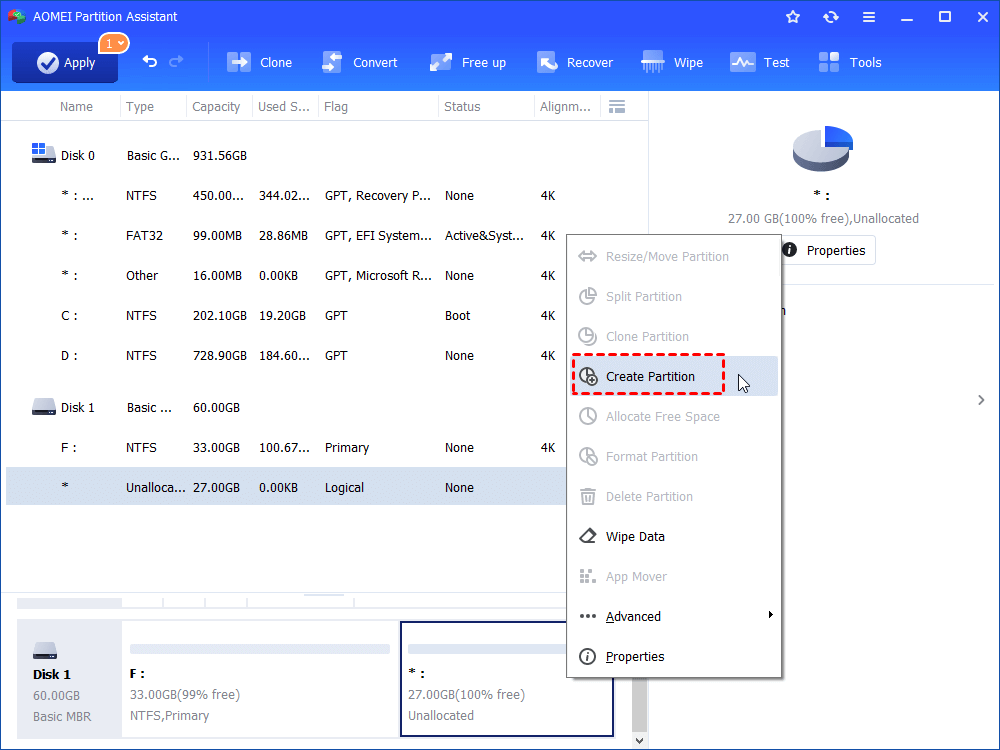Click Clone Partition menu entry
Viewport: 1000px width, 750px height.
pos(674,336)
